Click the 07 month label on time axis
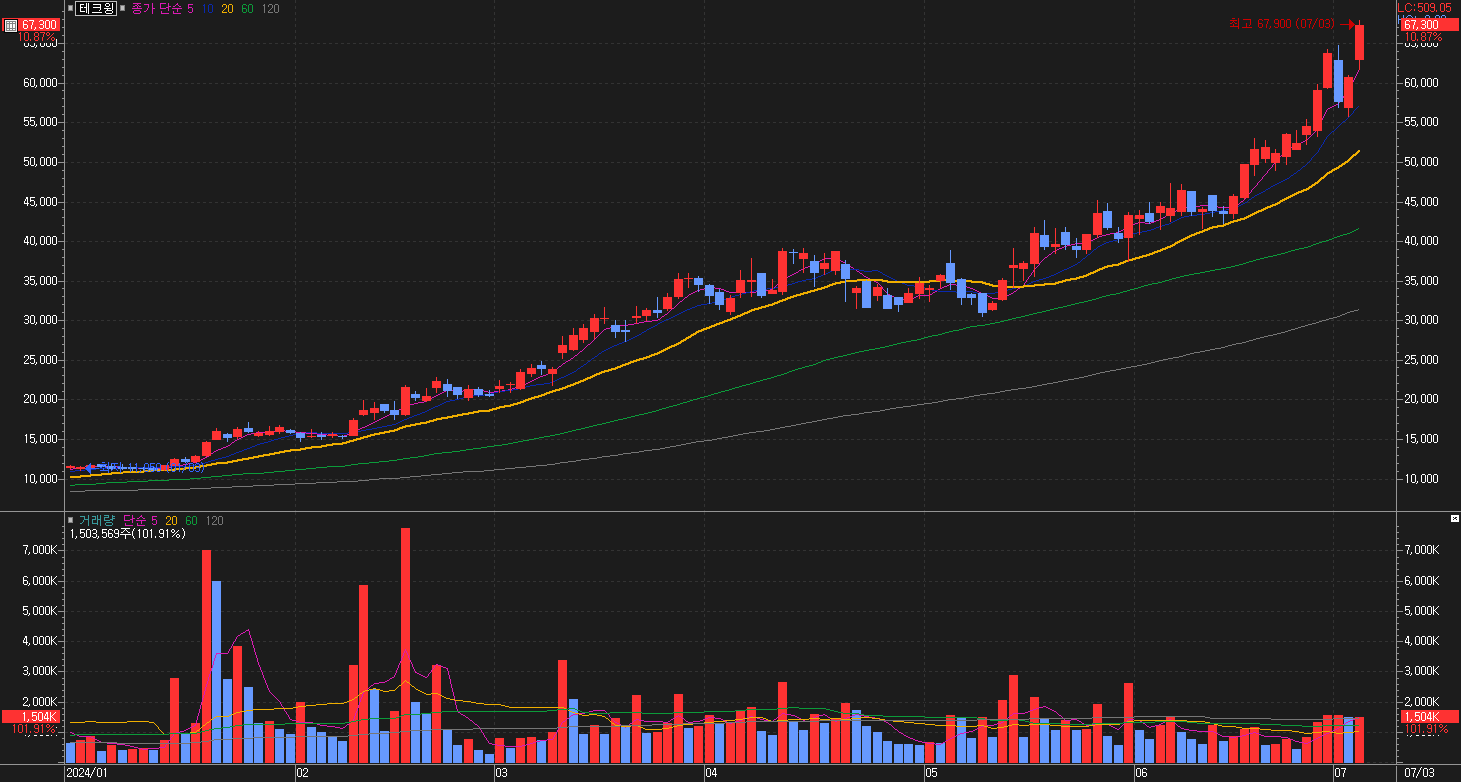Screen dimensions: 1461x782 point(1340,773)
